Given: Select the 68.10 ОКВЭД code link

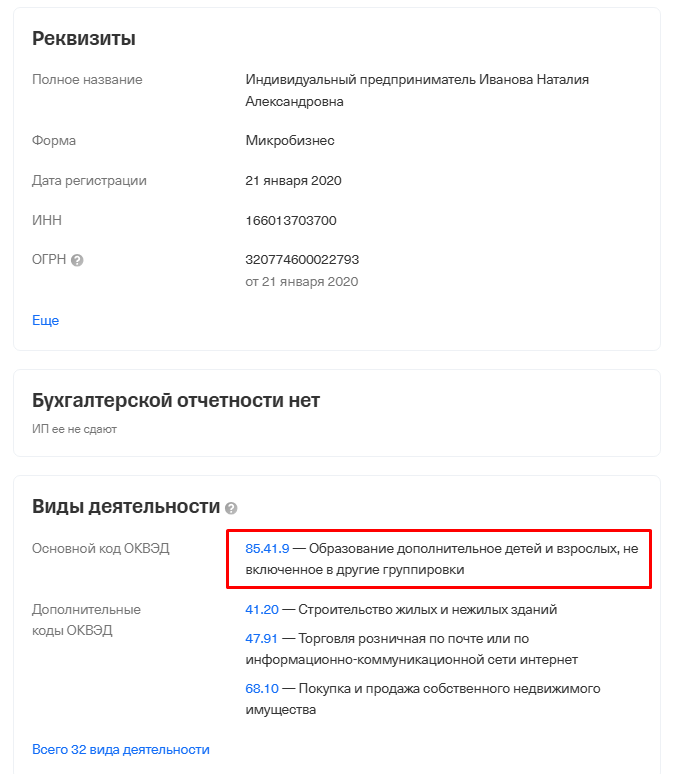Looking at the screenshot, I should (x=263, y=688).
